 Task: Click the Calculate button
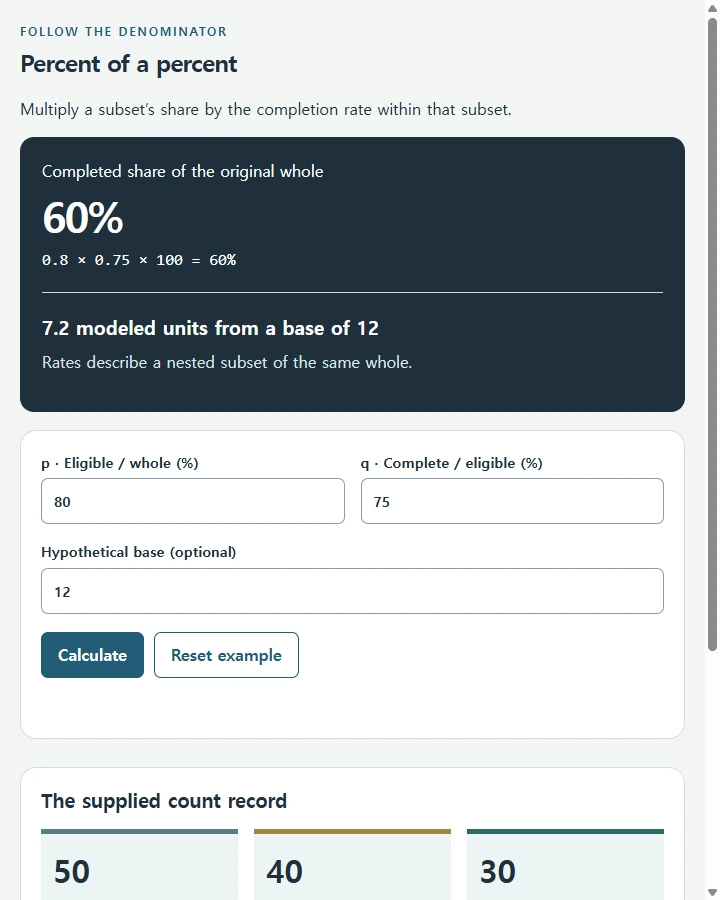click(x=92, y=655)
